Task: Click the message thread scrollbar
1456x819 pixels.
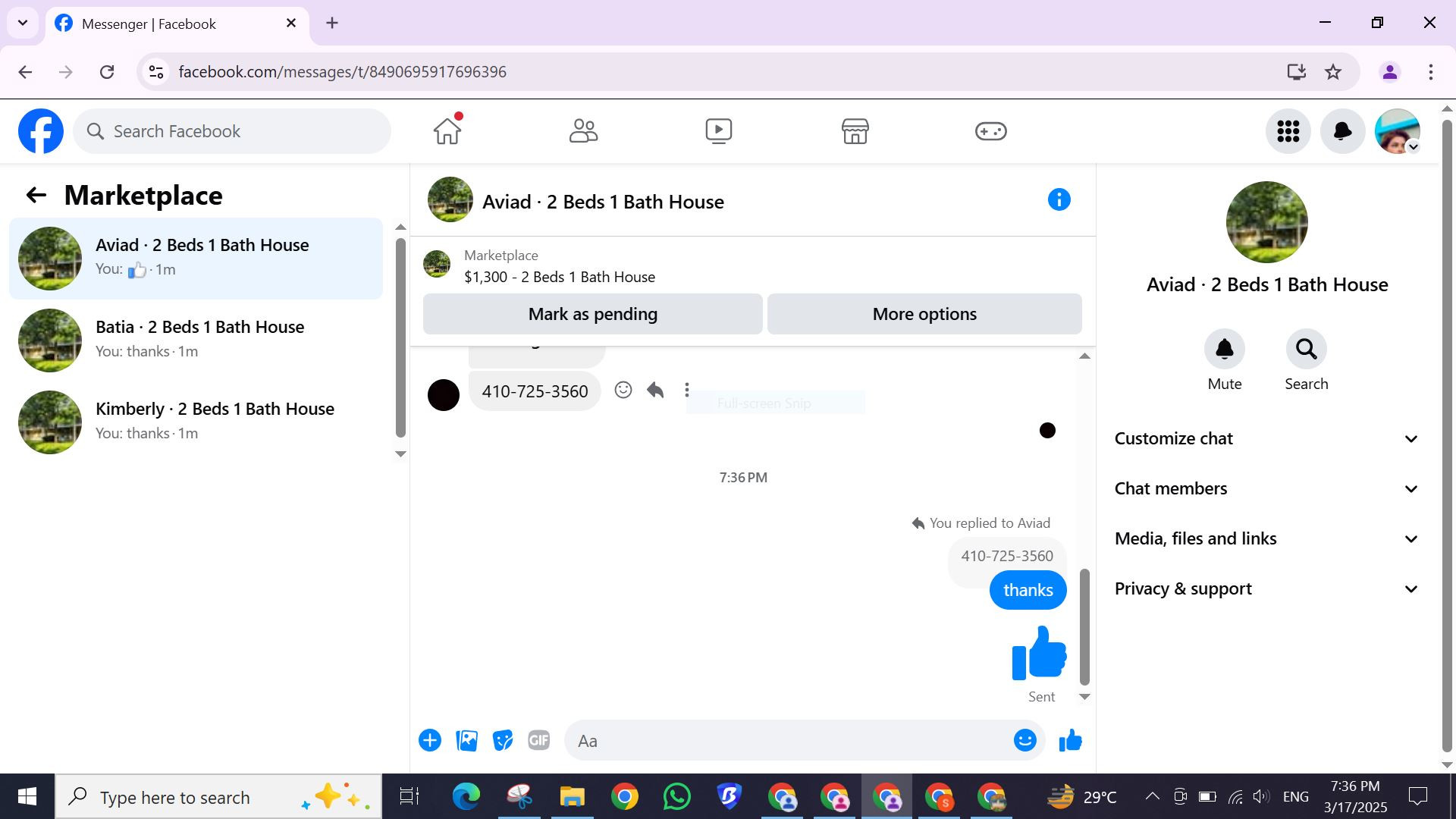Action: pos(1084,626)
